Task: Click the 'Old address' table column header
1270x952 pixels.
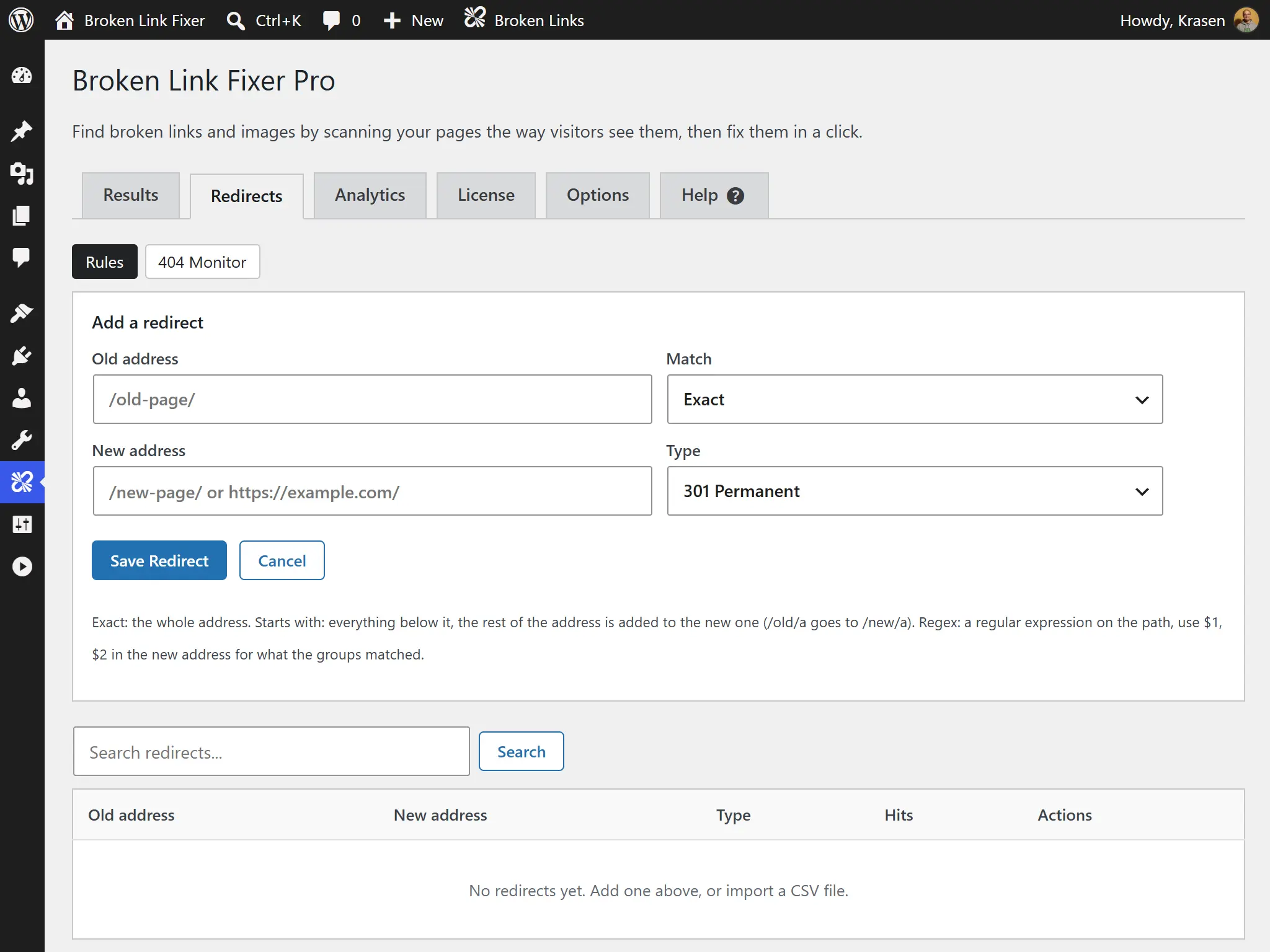Action: [x=131, y=815]
